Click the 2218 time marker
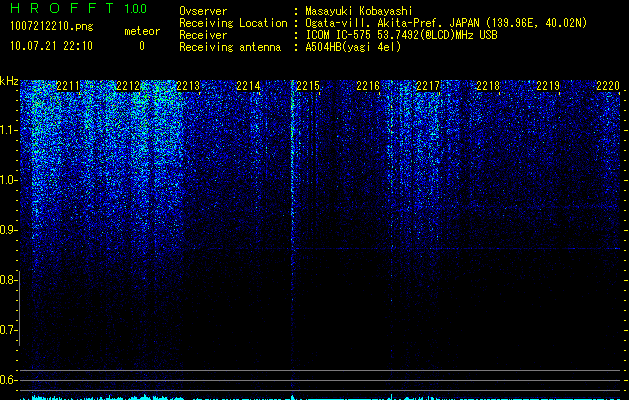Screen dimensions: 629x400 (488, 86)
